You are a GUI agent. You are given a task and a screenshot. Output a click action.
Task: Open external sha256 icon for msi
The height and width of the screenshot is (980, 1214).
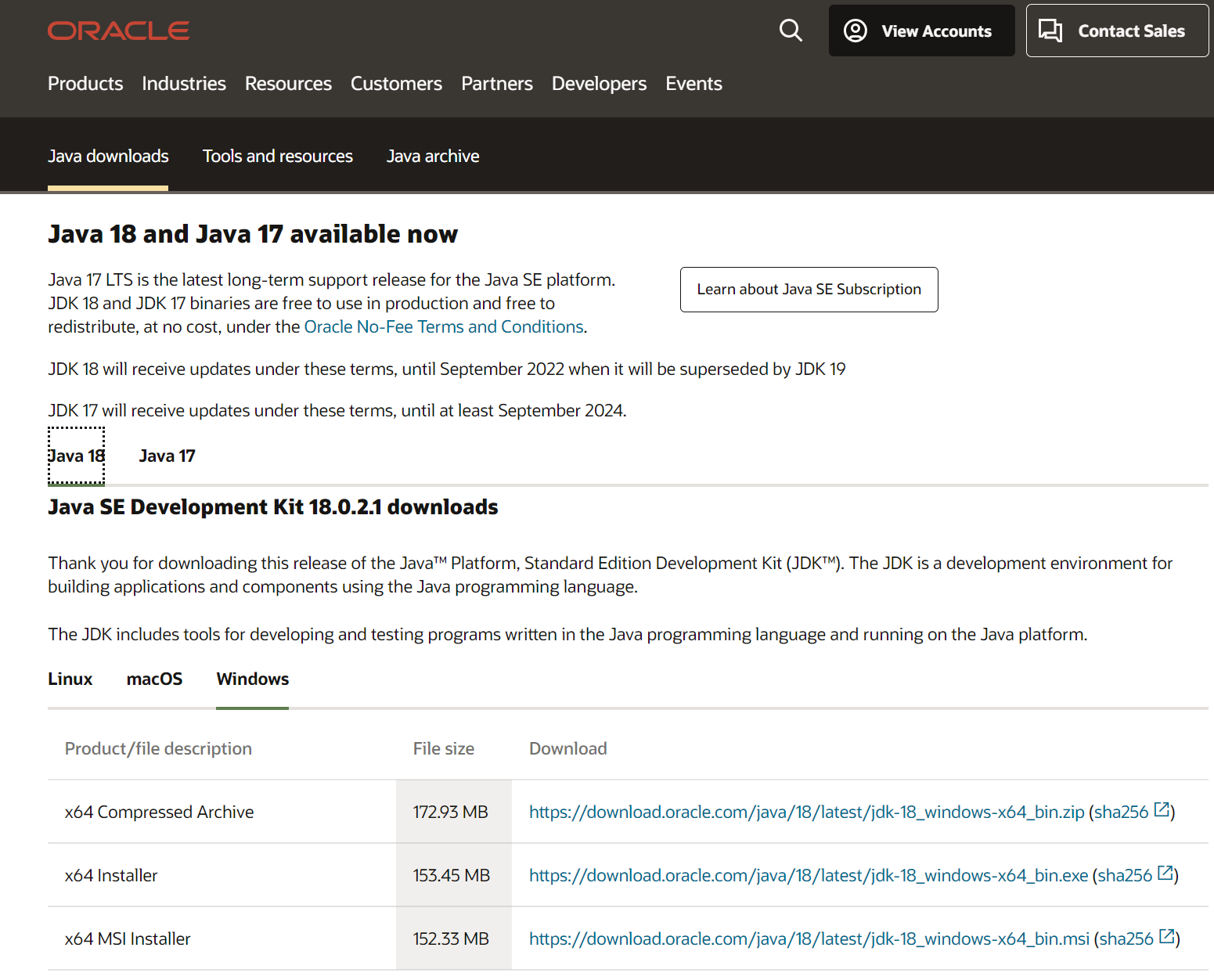point(1167,936)
